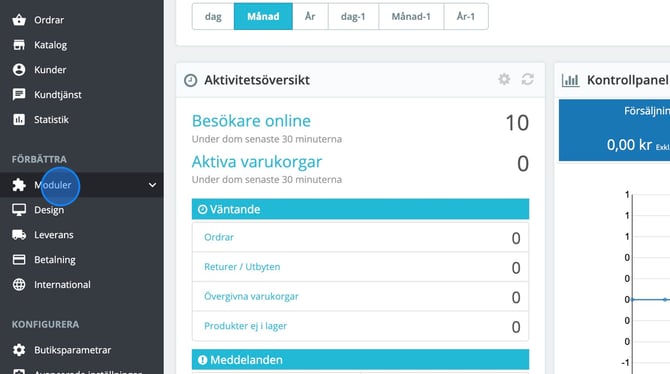Click the KONFIGURERA section heading
Image resolution: width=670 pixels, height=374 pixels.
(45, 324)
